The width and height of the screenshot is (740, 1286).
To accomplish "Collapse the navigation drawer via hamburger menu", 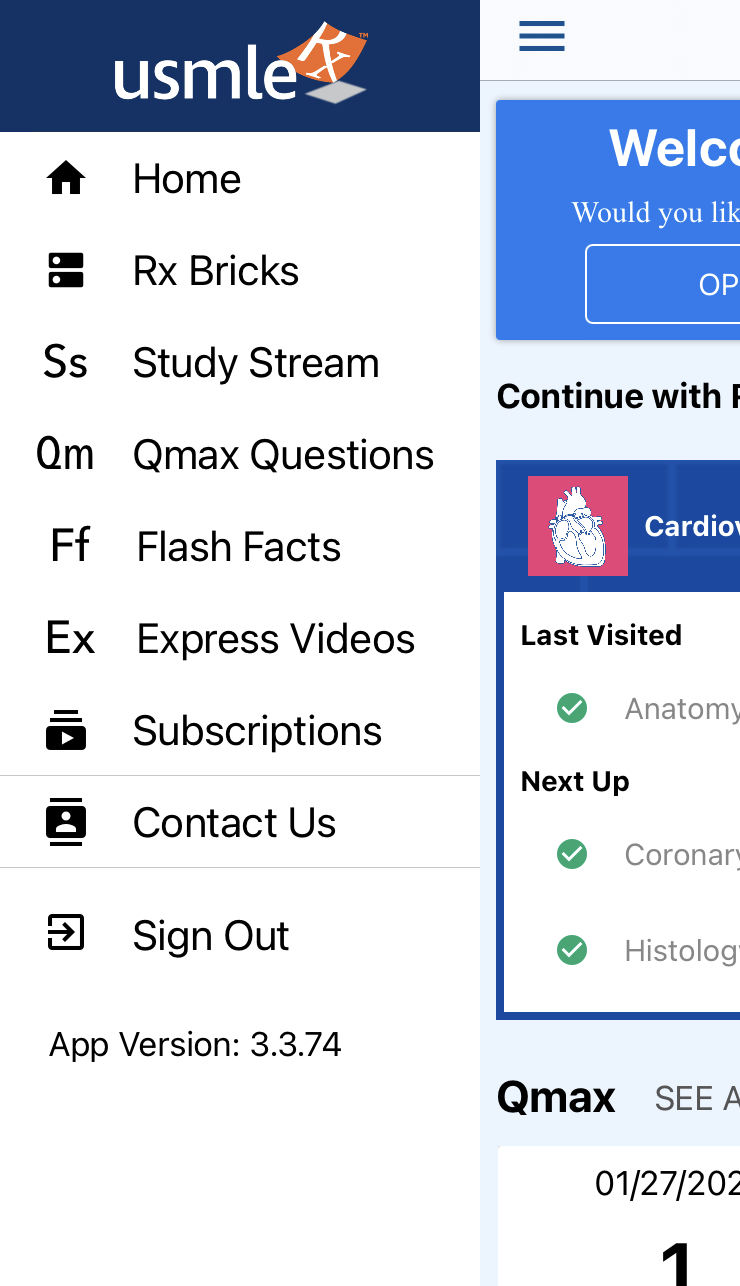I will point(541,35).
